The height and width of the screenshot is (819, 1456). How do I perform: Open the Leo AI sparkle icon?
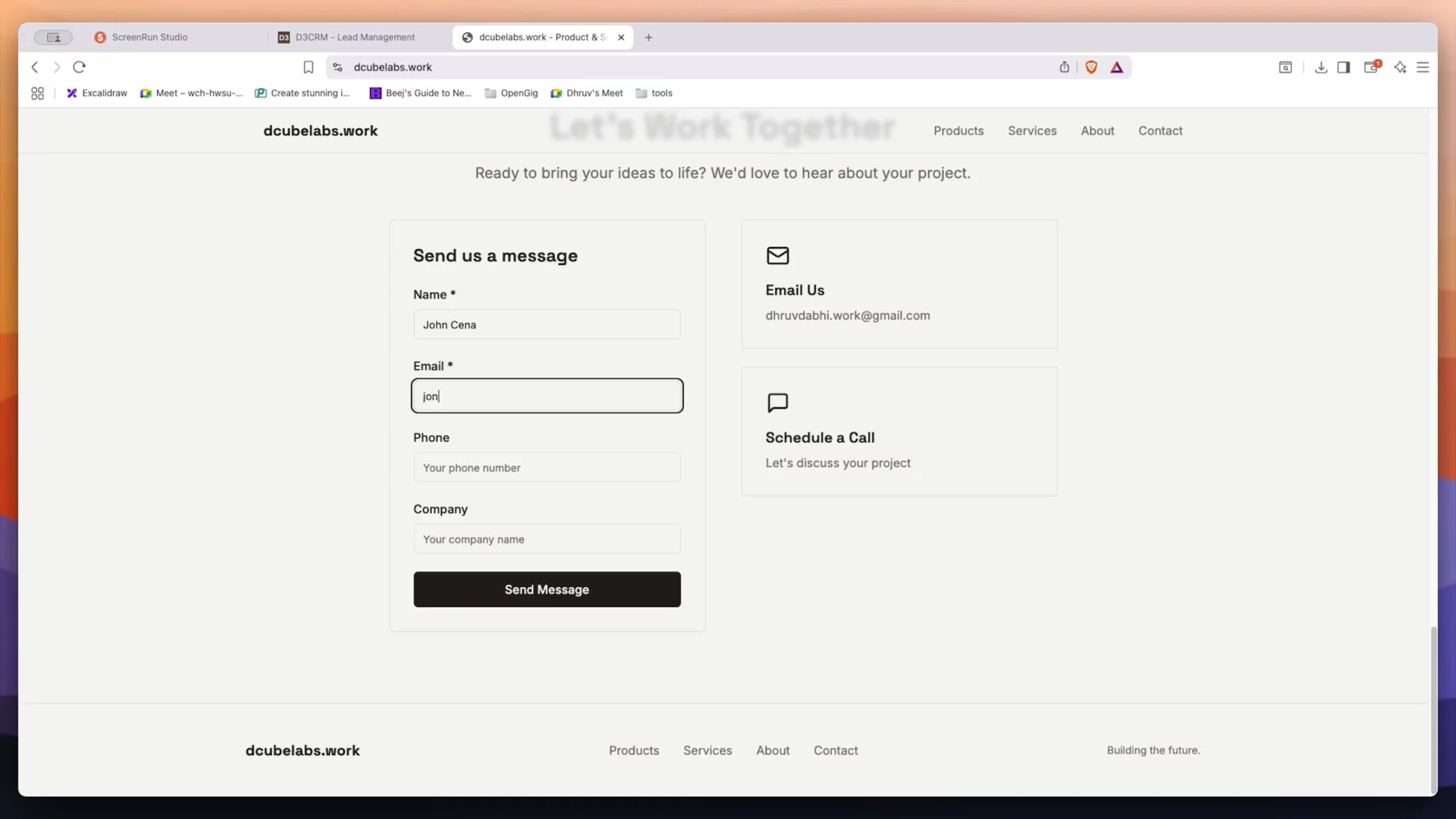pos(1400,67)
